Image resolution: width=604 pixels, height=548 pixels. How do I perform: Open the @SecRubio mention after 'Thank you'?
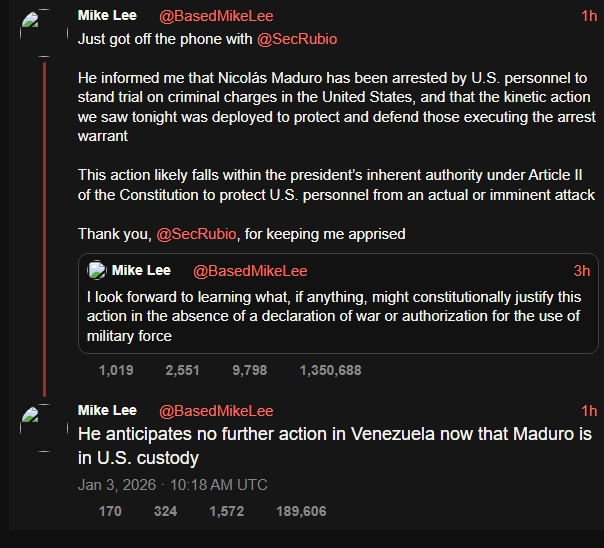194,234
